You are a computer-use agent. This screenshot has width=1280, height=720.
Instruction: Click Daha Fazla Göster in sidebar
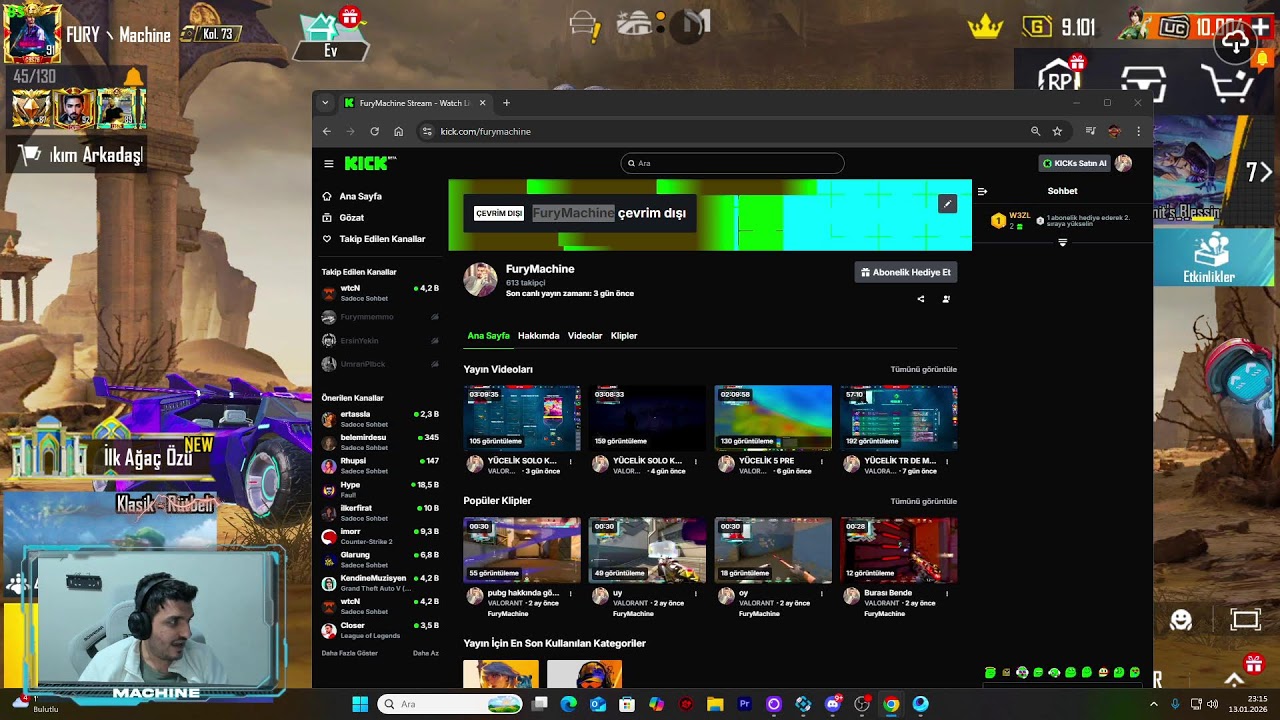point(349,653)
